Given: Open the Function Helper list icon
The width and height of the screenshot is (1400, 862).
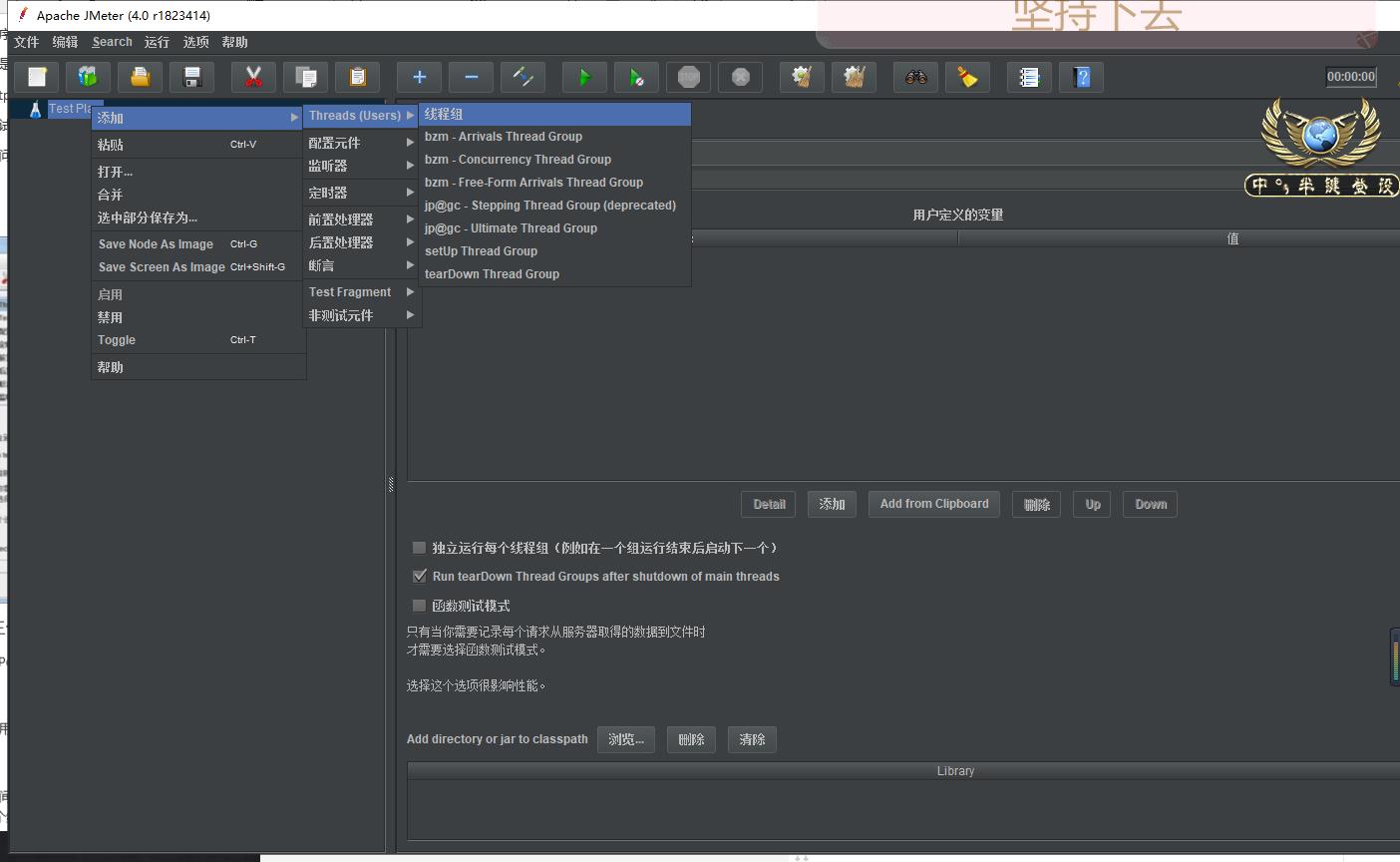Looking at the screenshot, I should [x=1029, y=77].
